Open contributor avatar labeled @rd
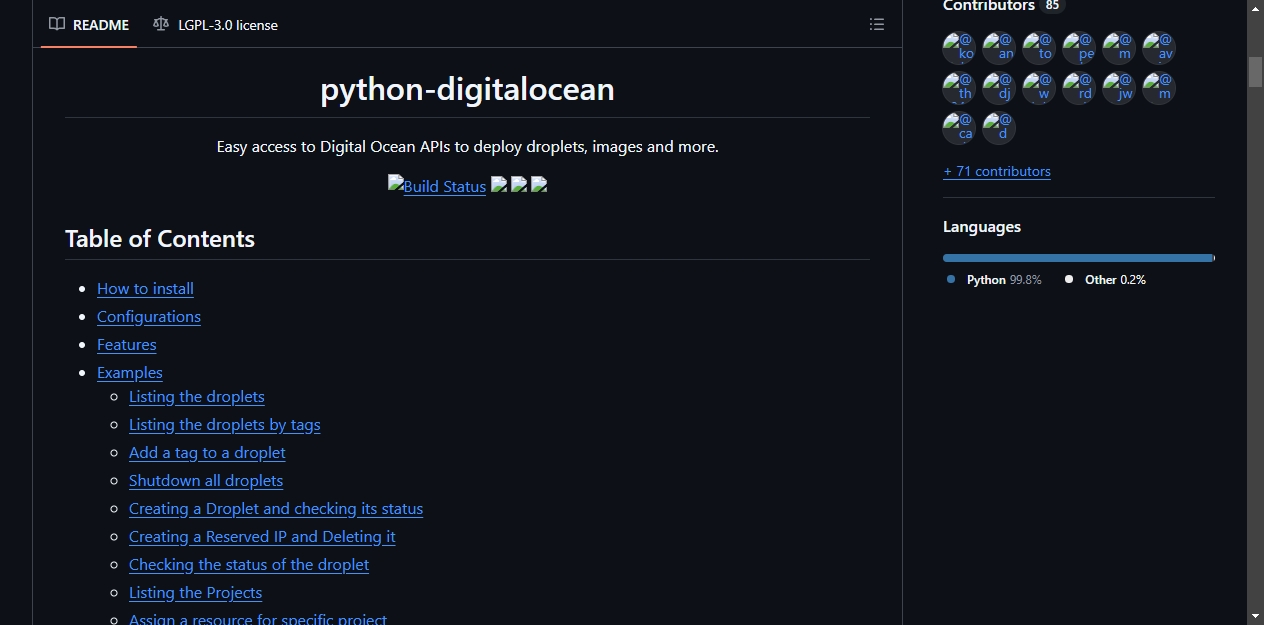 click(1079, 88)
